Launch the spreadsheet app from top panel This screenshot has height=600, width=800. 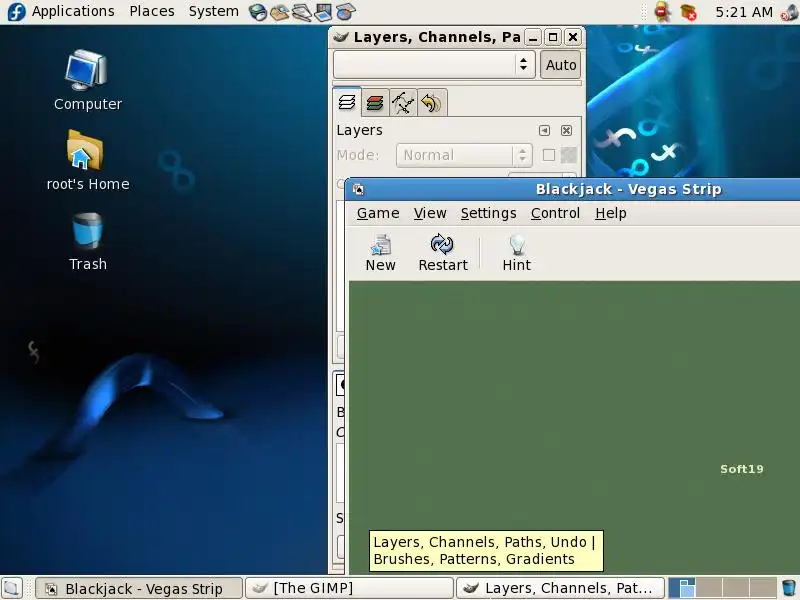click(345, 12)
